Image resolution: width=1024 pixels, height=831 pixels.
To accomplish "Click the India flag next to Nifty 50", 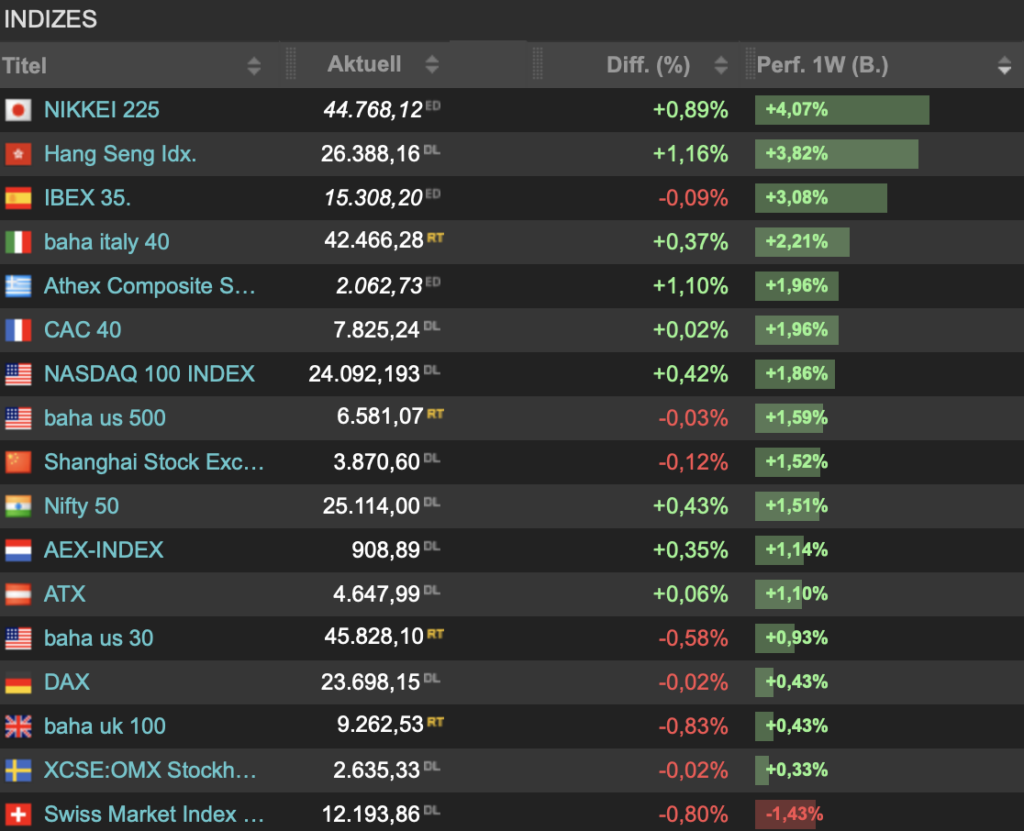I will pyautogui.click(x=18, y=506).
